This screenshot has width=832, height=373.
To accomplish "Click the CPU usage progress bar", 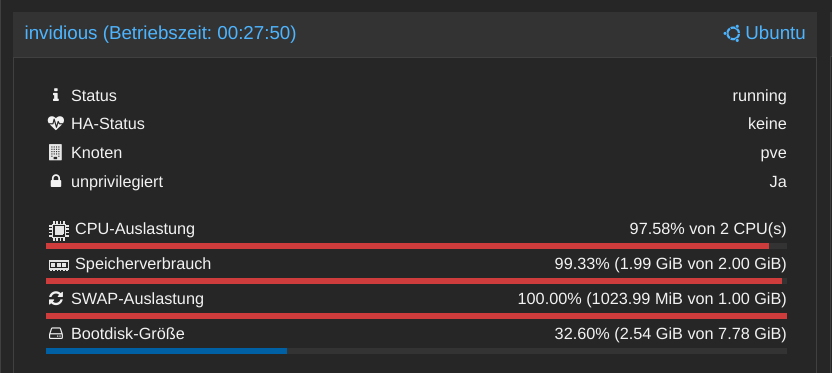I will point(417,246).
